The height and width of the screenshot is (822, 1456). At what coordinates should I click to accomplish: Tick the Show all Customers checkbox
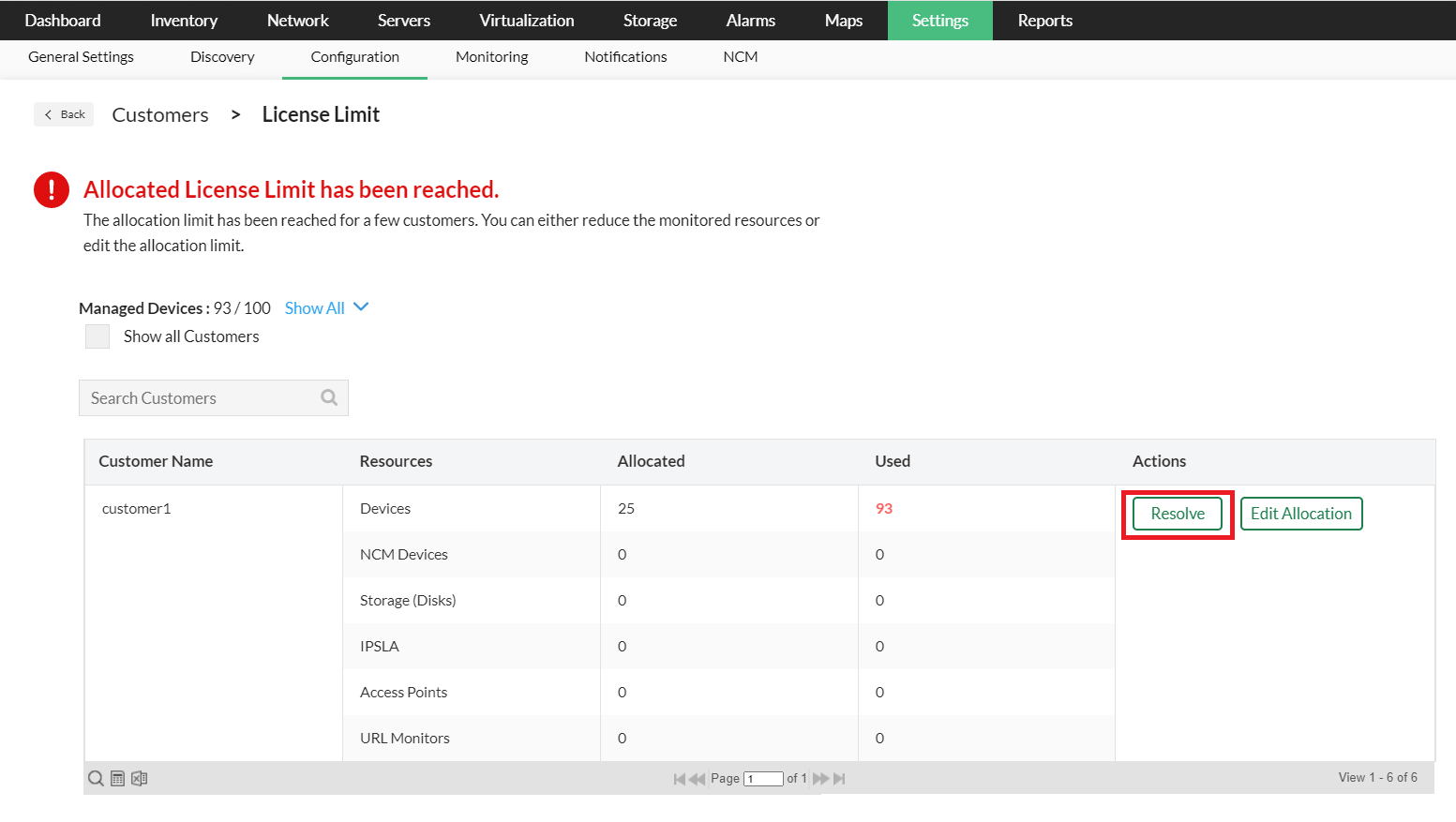point(98,336)
